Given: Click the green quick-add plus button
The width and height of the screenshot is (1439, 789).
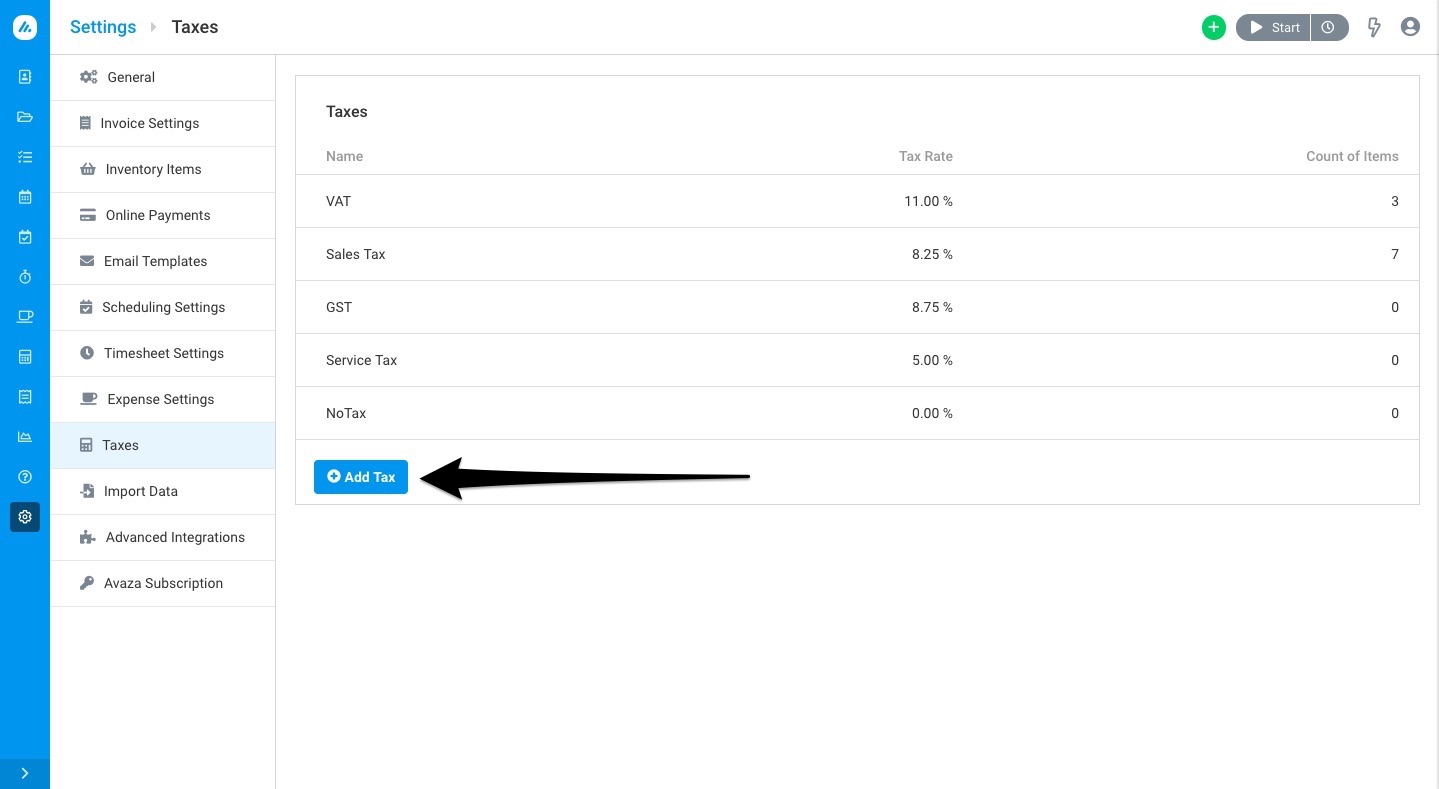Looking at the screenshot, I should (x=1213, y=27).
